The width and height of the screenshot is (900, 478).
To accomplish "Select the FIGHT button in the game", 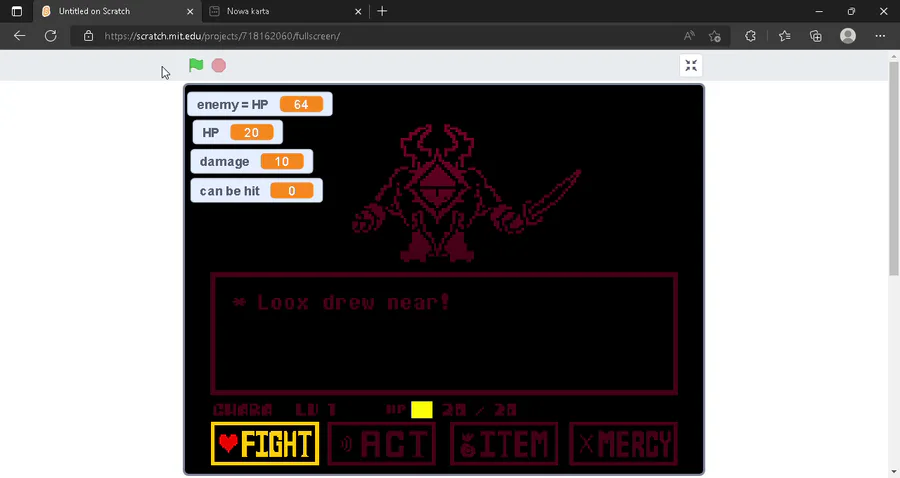I will point(265,444).
